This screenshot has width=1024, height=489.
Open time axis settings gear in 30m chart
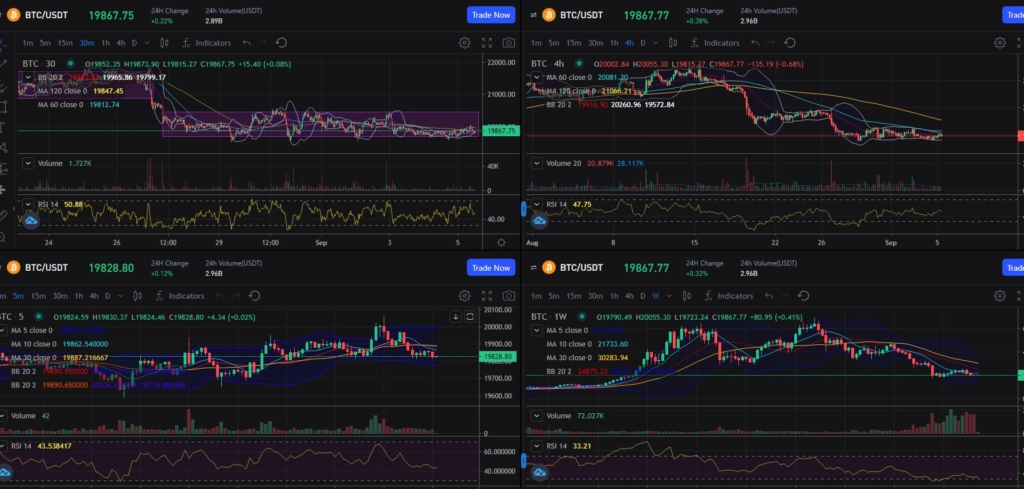(x=501, y=242)
